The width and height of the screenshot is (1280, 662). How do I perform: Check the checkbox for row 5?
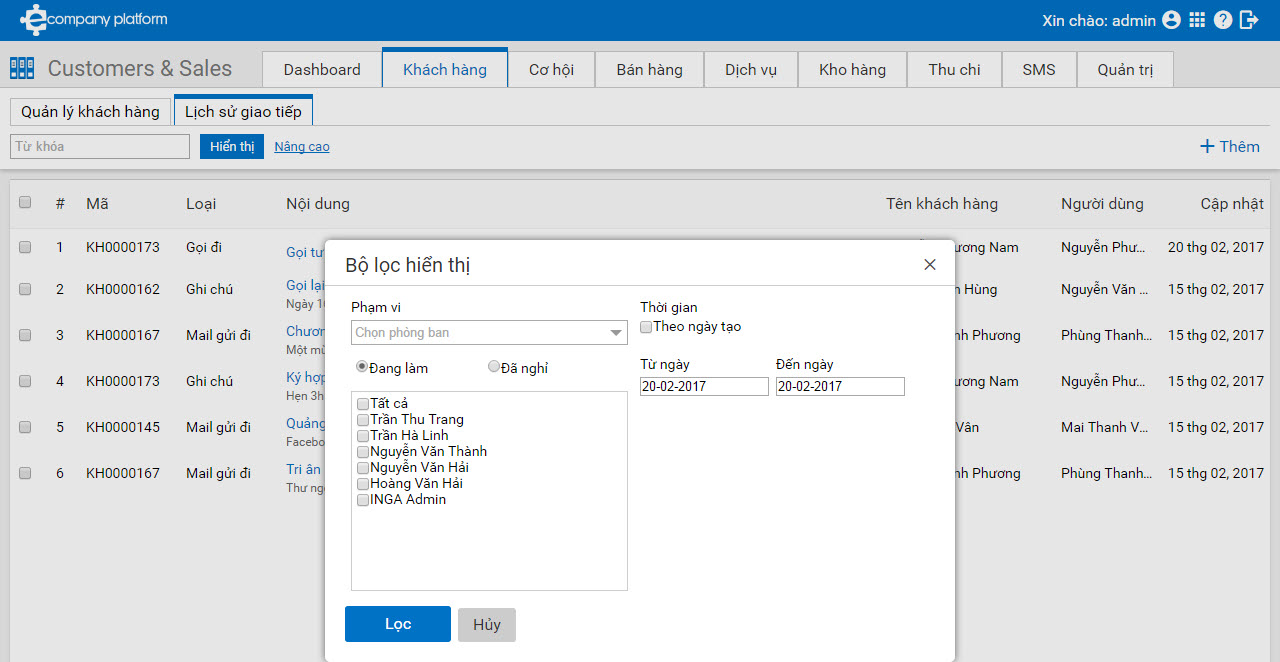[25, 427]
